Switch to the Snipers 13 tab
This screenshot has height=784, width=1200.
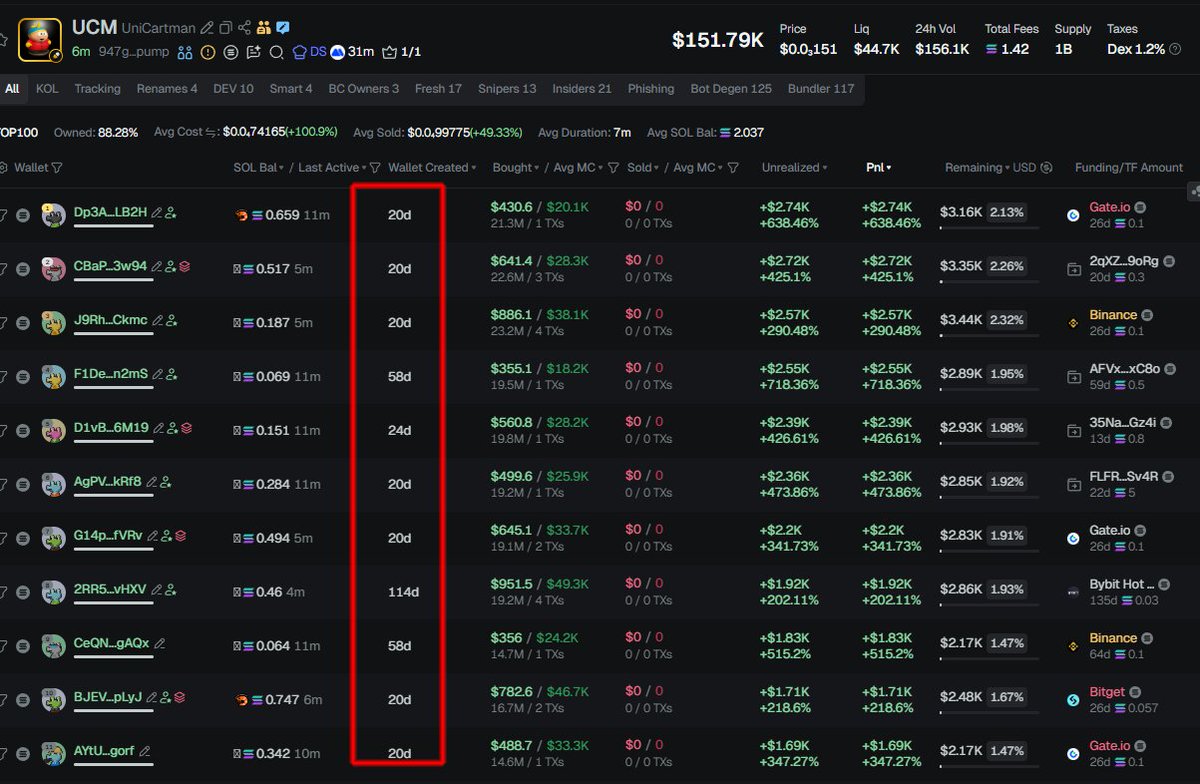507,89
